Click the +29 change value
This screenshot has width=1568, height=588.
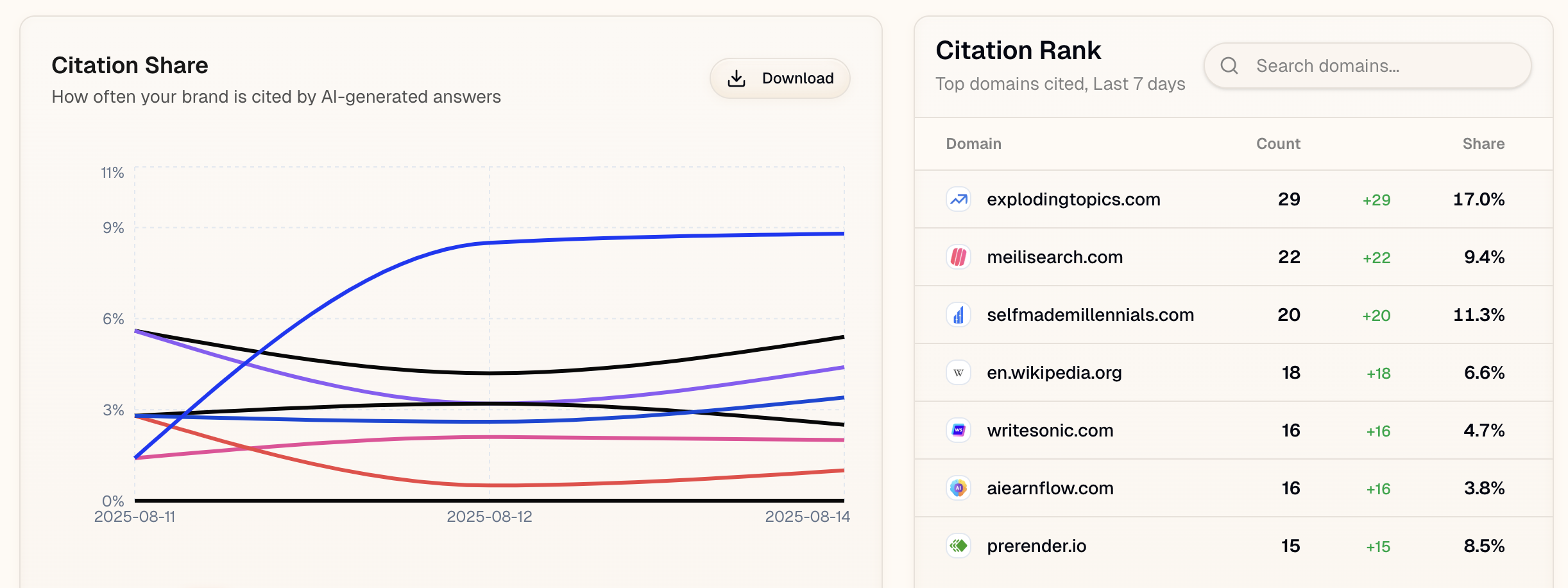(1376, 200)
